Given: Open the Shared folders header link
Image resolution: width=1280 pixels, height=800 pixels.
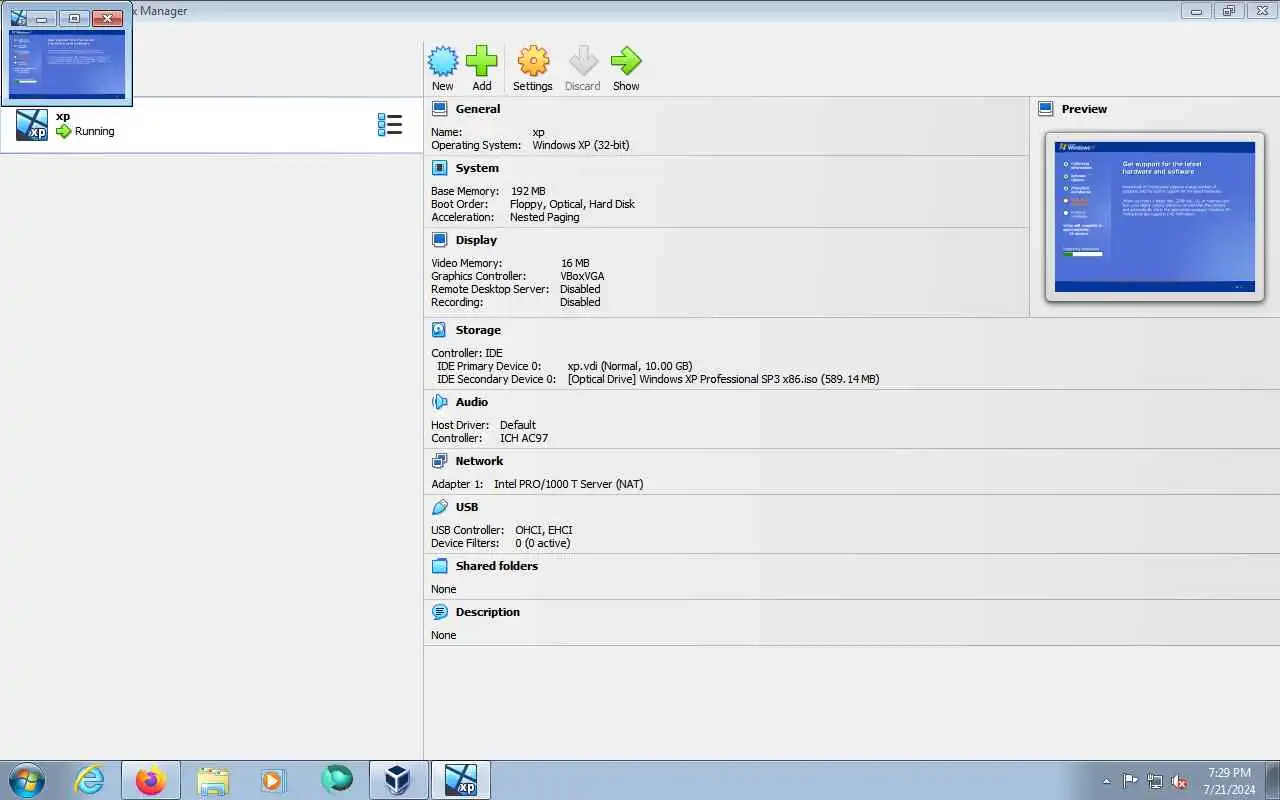Looking at the screenshot, I should (497, 566).
